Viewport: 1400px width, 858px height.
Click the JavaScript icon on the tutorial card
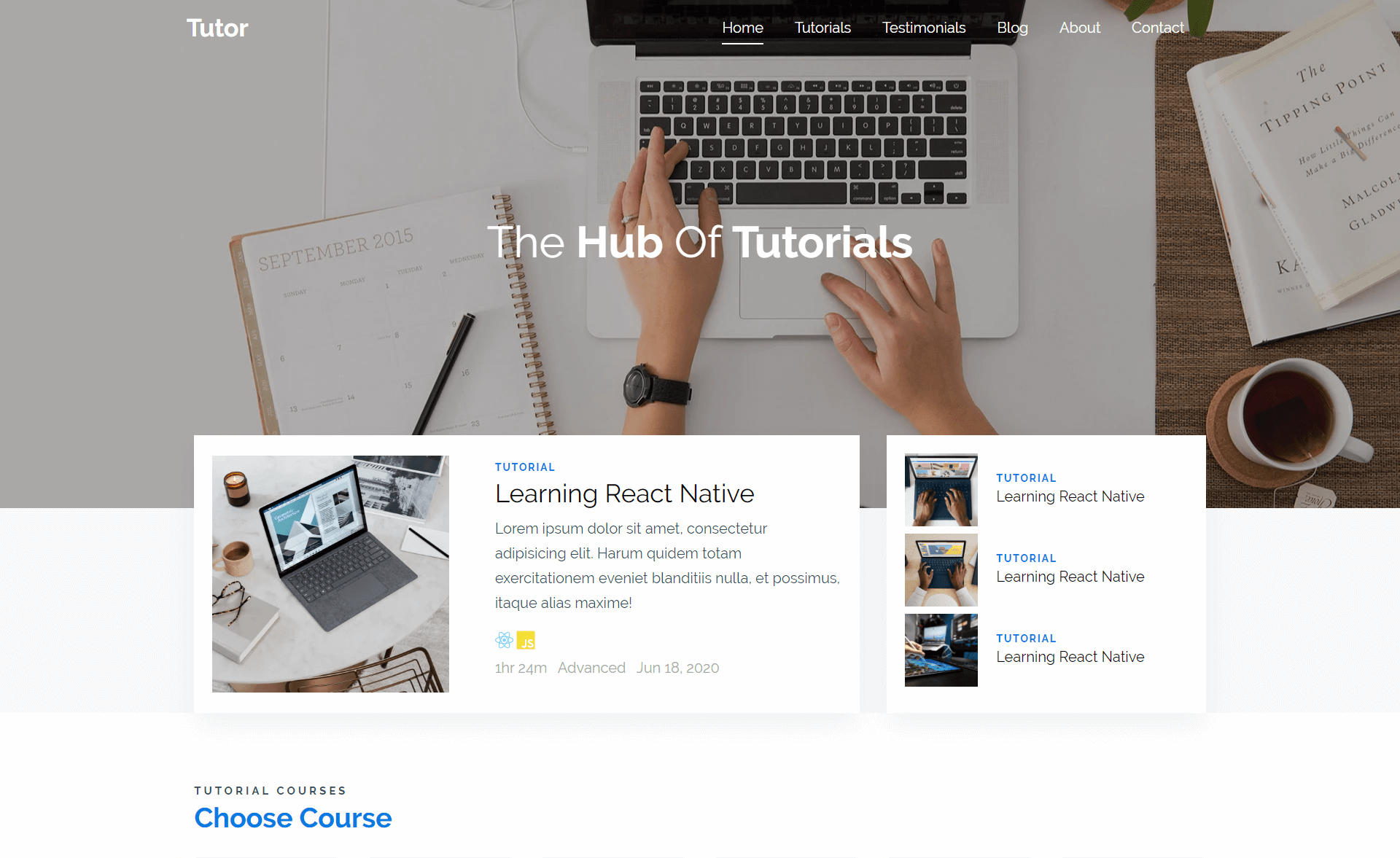pos(526,639)
